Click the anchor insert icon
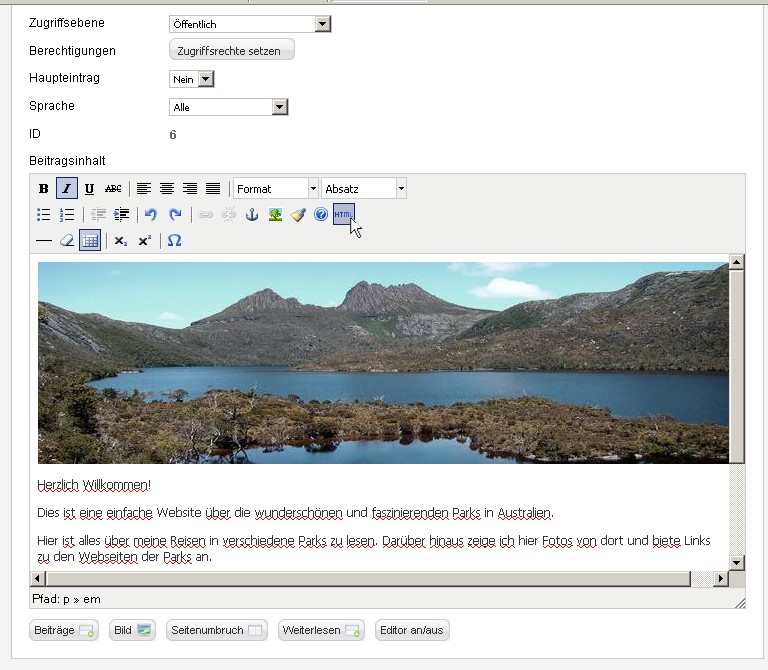 [252, 214]
